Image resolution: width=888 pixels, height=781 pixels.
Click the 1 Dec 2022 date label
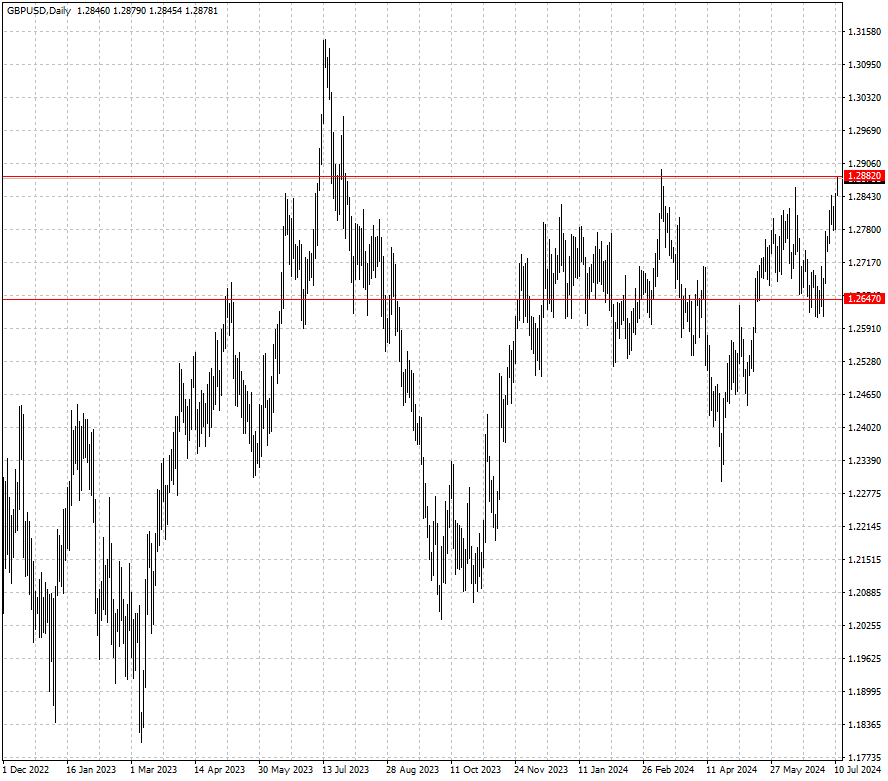tap(25, 770)
